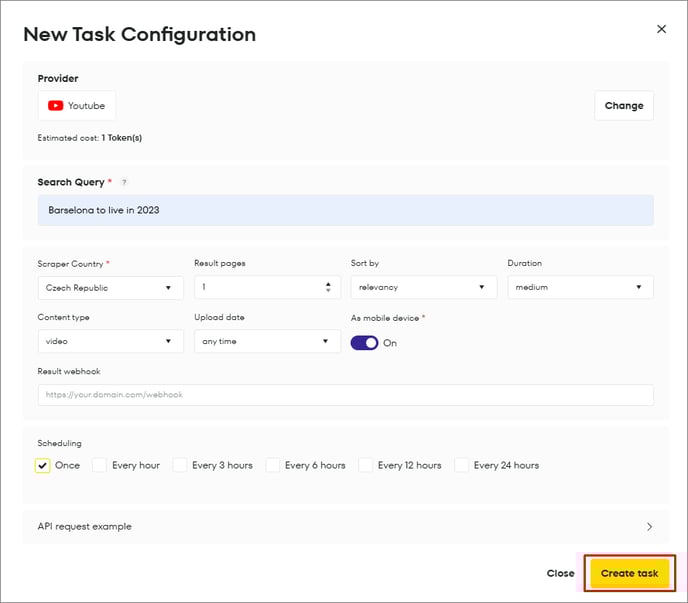Open the Sort by relevancy dropdown
This screenshot has height=603, width=688.
[424, 287]
